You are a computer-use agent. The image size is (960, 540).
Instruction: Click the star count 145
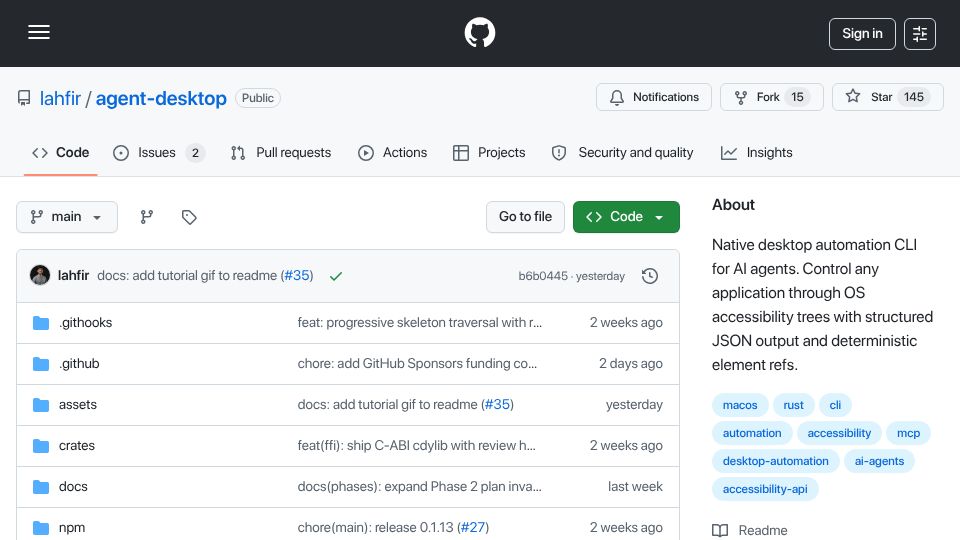point(913,97)
